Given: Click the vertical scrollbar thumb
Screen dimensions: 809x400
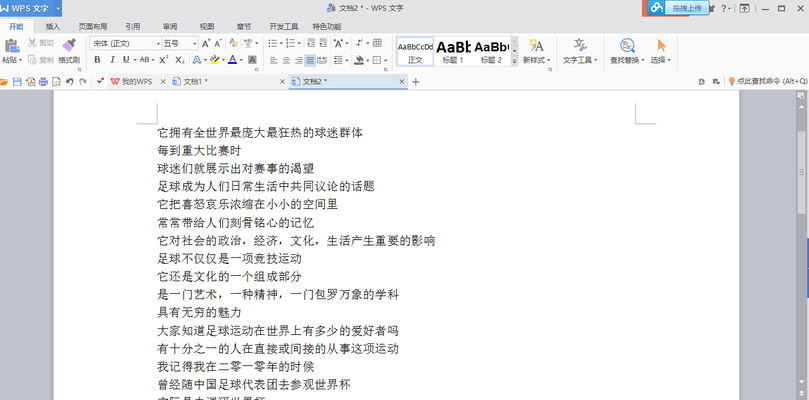Looking at the screenshot, I should [801, 171].
